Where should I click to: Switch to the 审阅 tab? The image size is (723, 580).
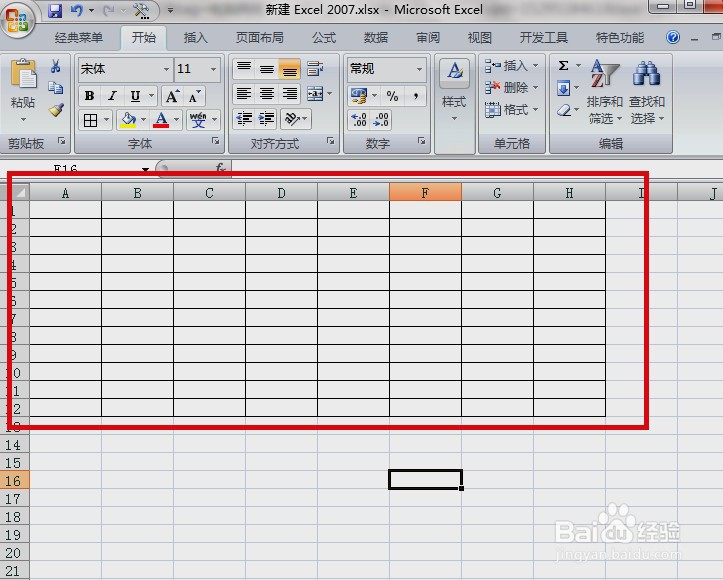tap(428, 37)
